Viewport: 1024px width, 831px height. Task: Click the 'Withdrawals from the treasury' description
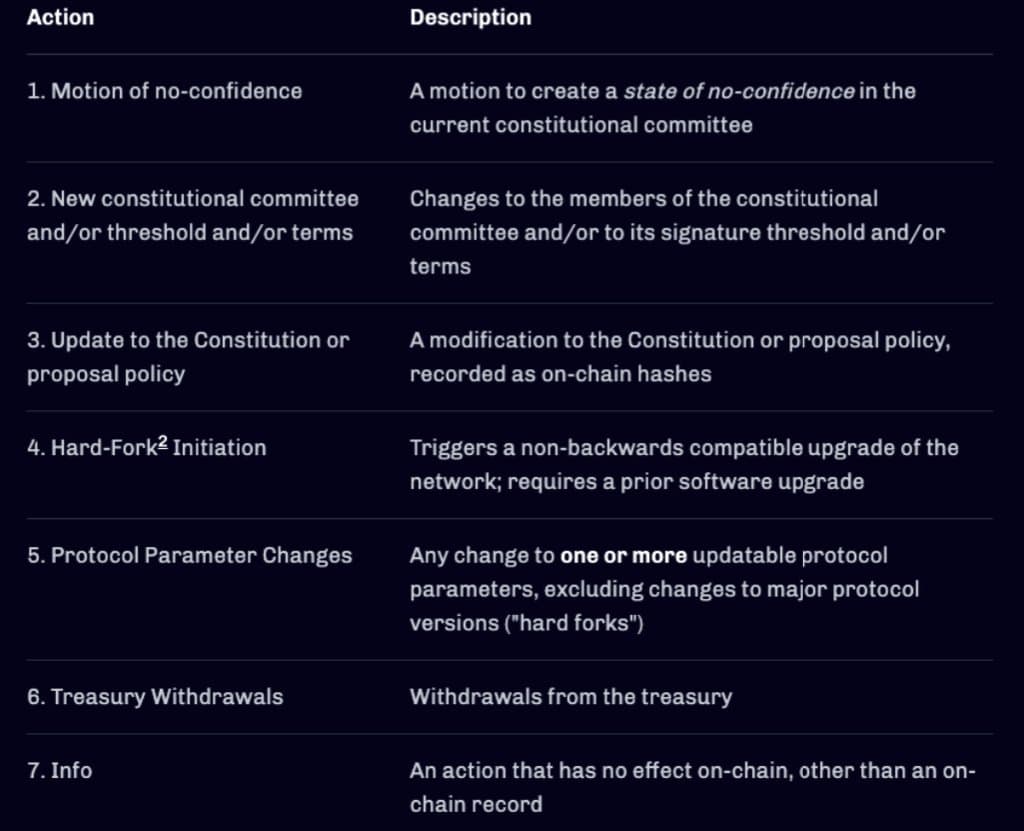[x=570, y=697]
